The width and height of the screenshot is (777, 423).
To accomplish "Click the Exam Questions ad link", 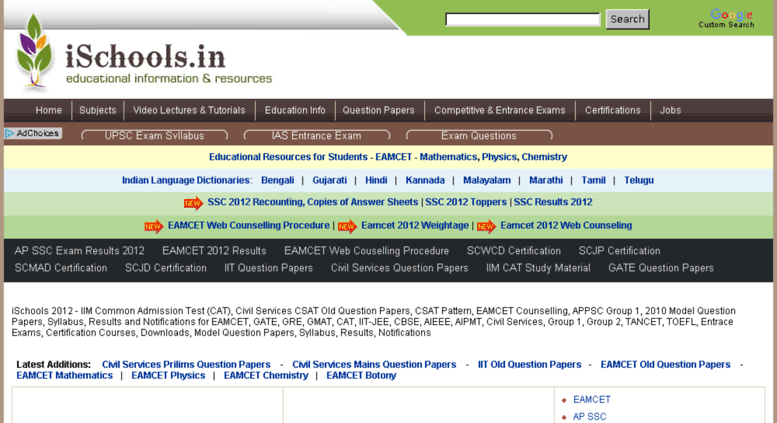I will coord(479,136).
